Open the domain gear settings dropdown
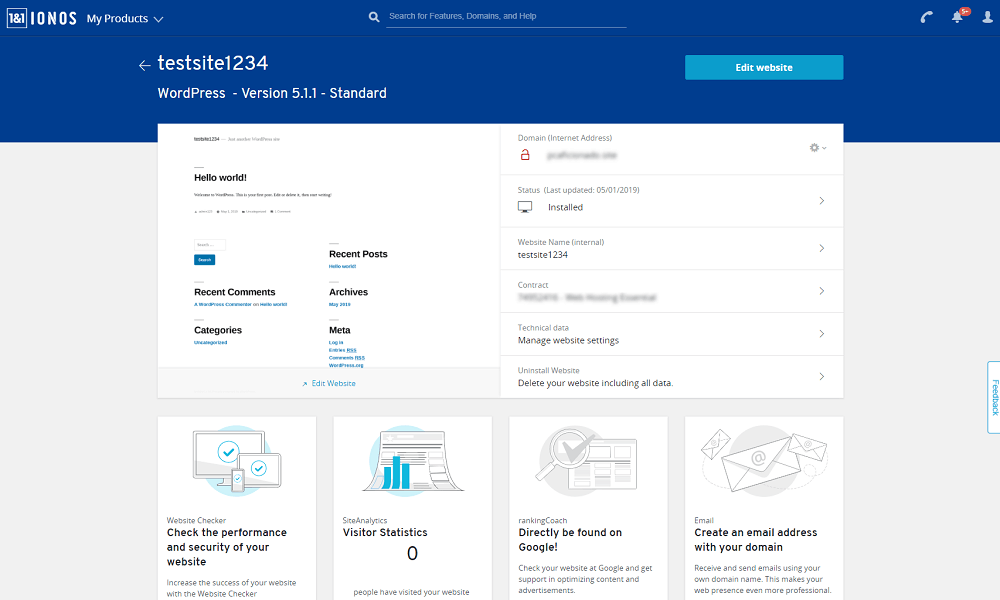The height and width of the screenshot is (600, 1000). pos(818,147)
